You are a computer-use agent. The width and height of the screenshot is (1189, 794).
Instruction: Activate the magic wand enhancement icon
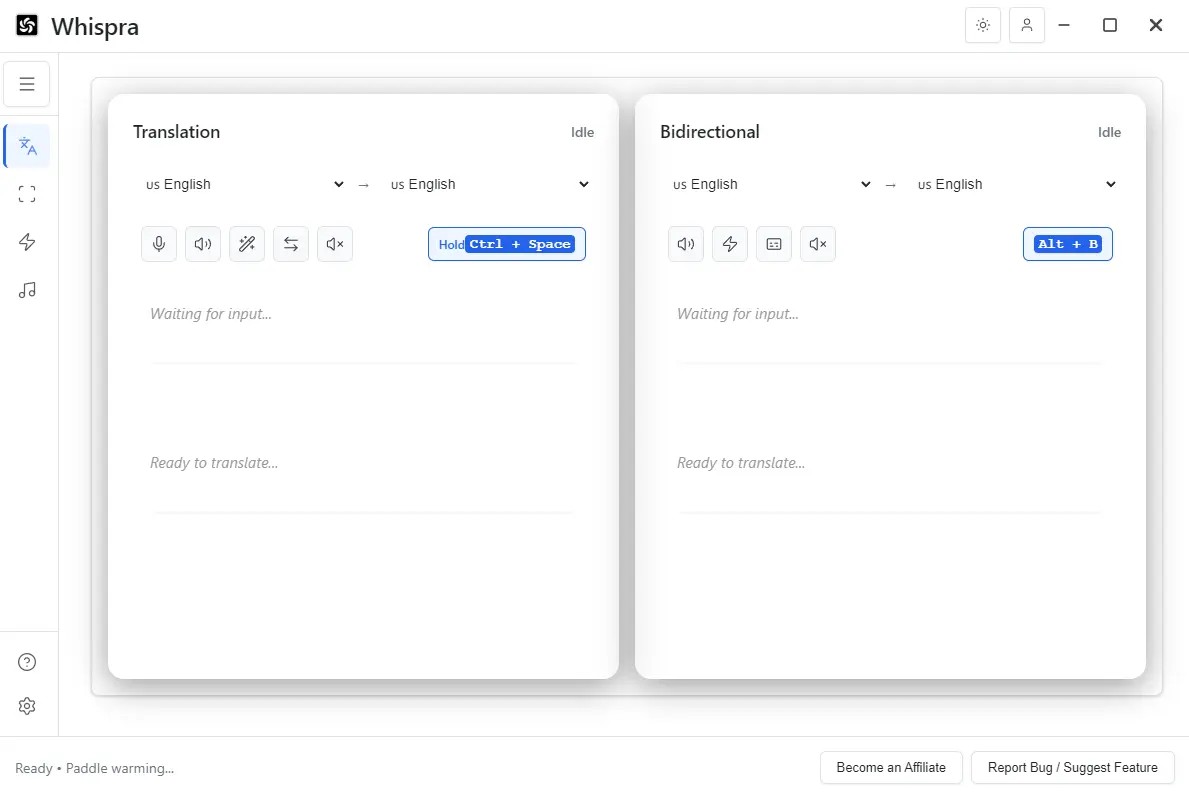(246, 243)
